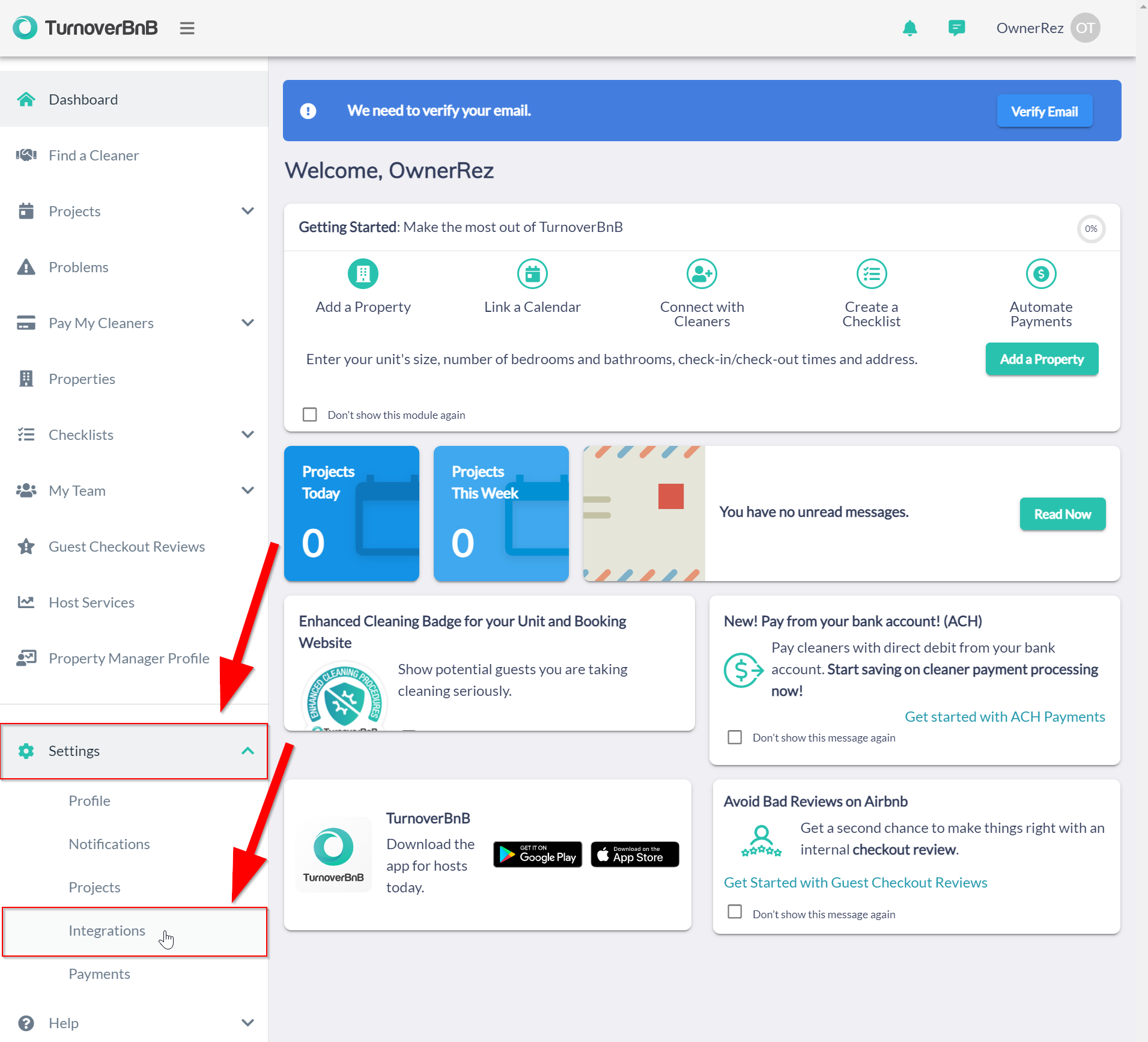The image size is (1148, 1042).
Task: Click the OT user avatar
Action: tap(1085, 28)
